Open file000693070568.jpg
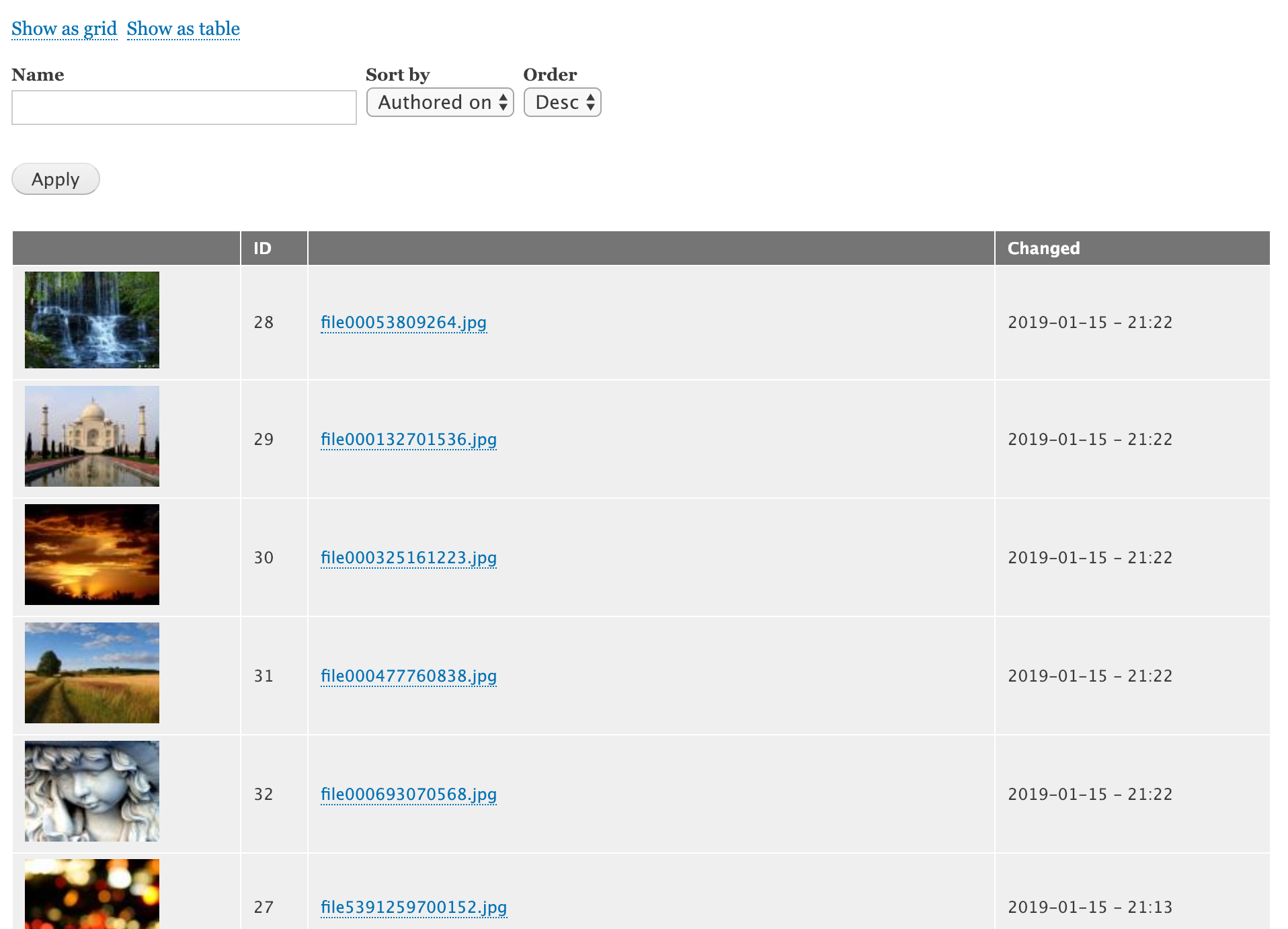Image resolution: width=1288 pixels, height=929 pixels. tap(408, 794)
